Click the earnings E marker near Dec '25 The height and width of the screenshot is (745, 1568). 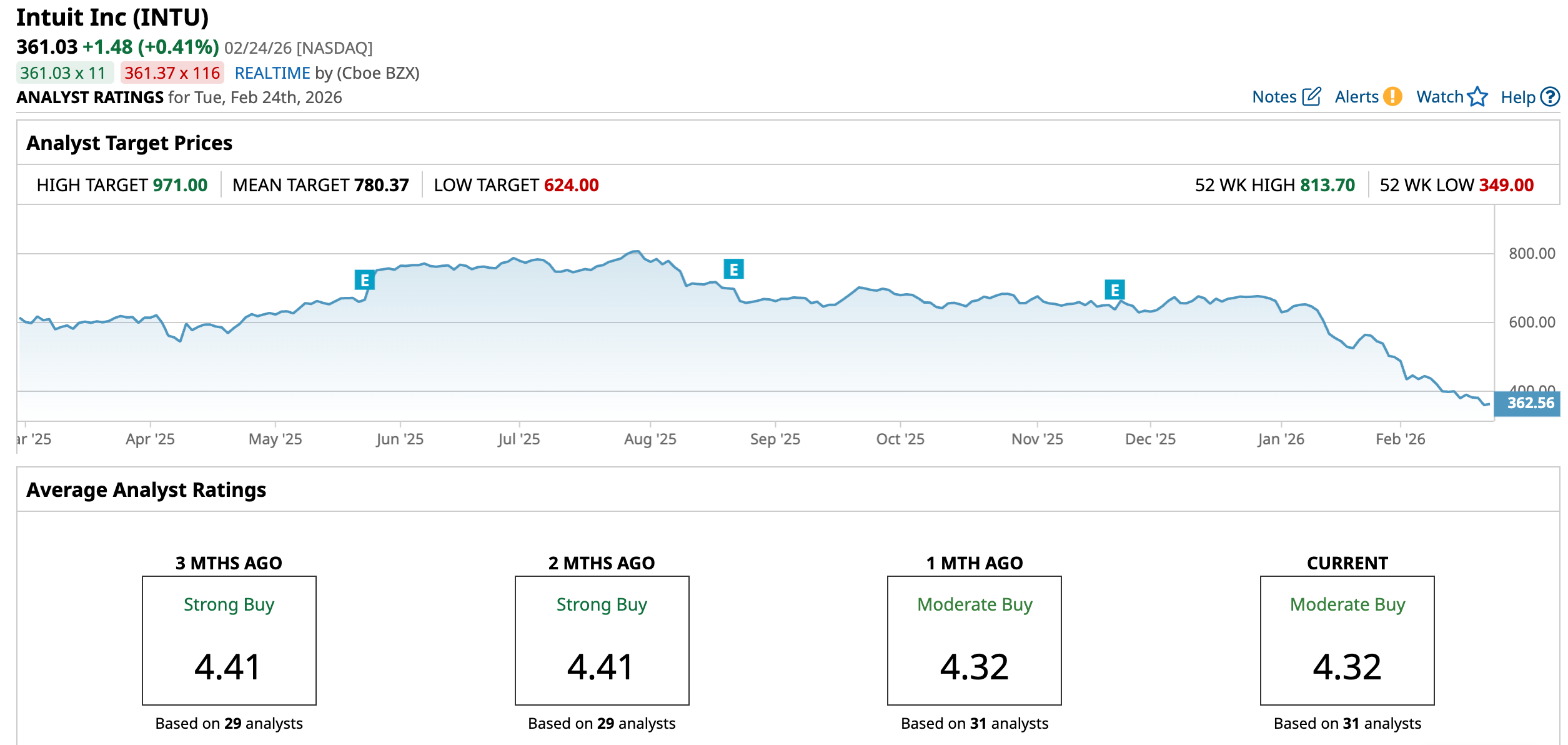click(1114, 290)
